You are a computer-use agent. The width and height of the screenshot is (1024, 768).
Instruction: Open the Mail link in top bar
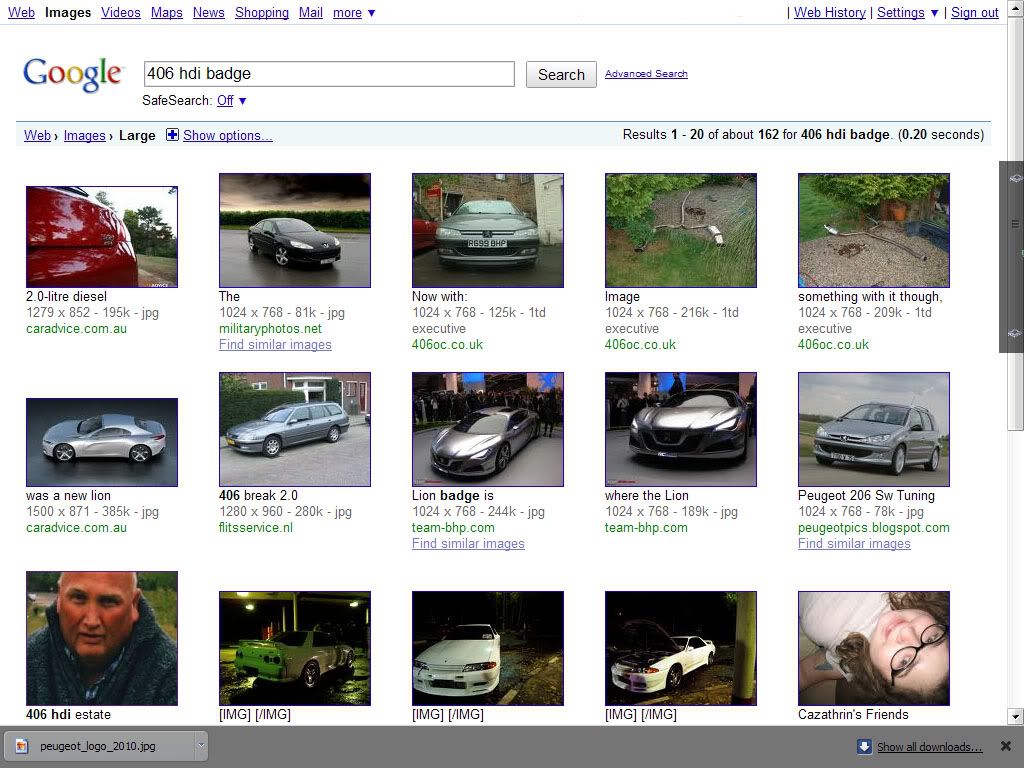tap(311, 12)
